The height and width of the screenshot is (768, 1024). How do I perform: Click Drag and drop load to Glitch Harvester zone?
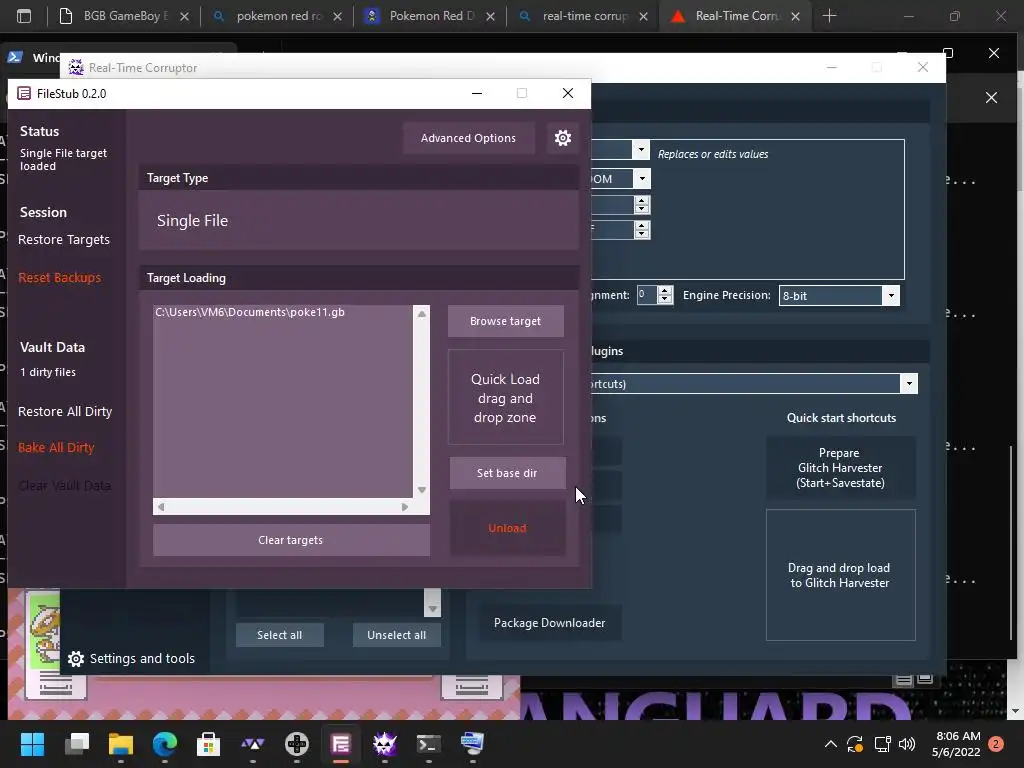pos(840,575)
